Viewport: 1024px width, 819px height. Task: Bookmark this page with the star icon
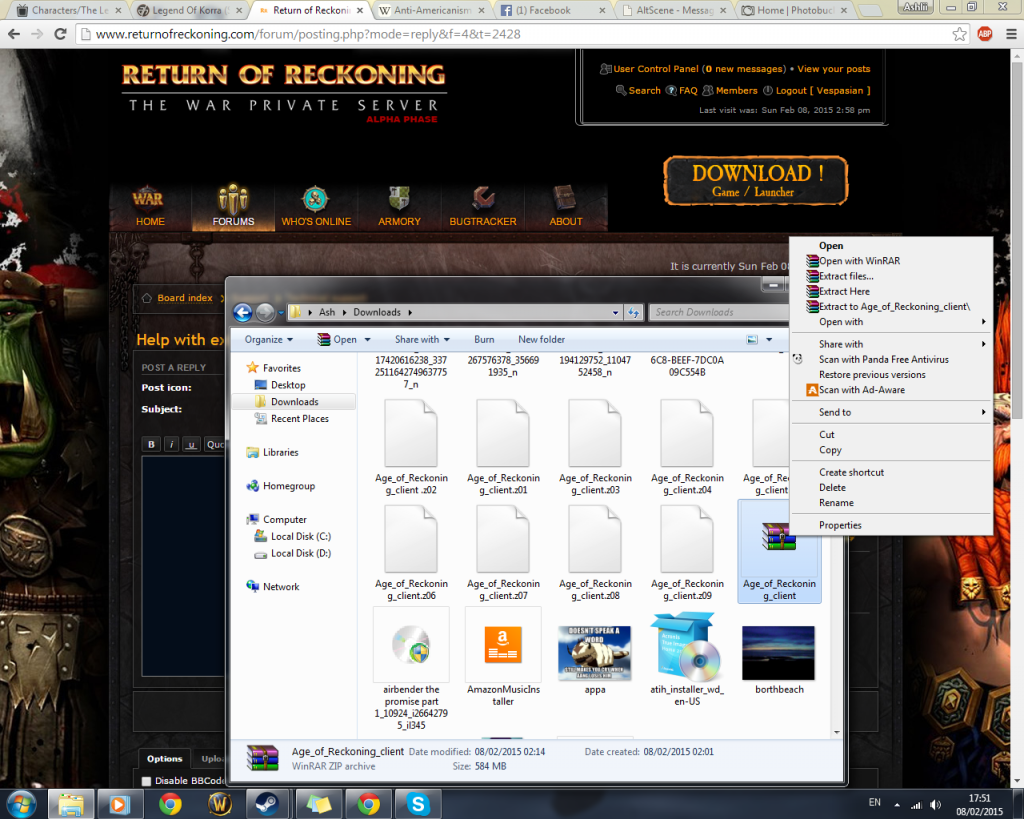pyautogui.click(x=959, y=34)
